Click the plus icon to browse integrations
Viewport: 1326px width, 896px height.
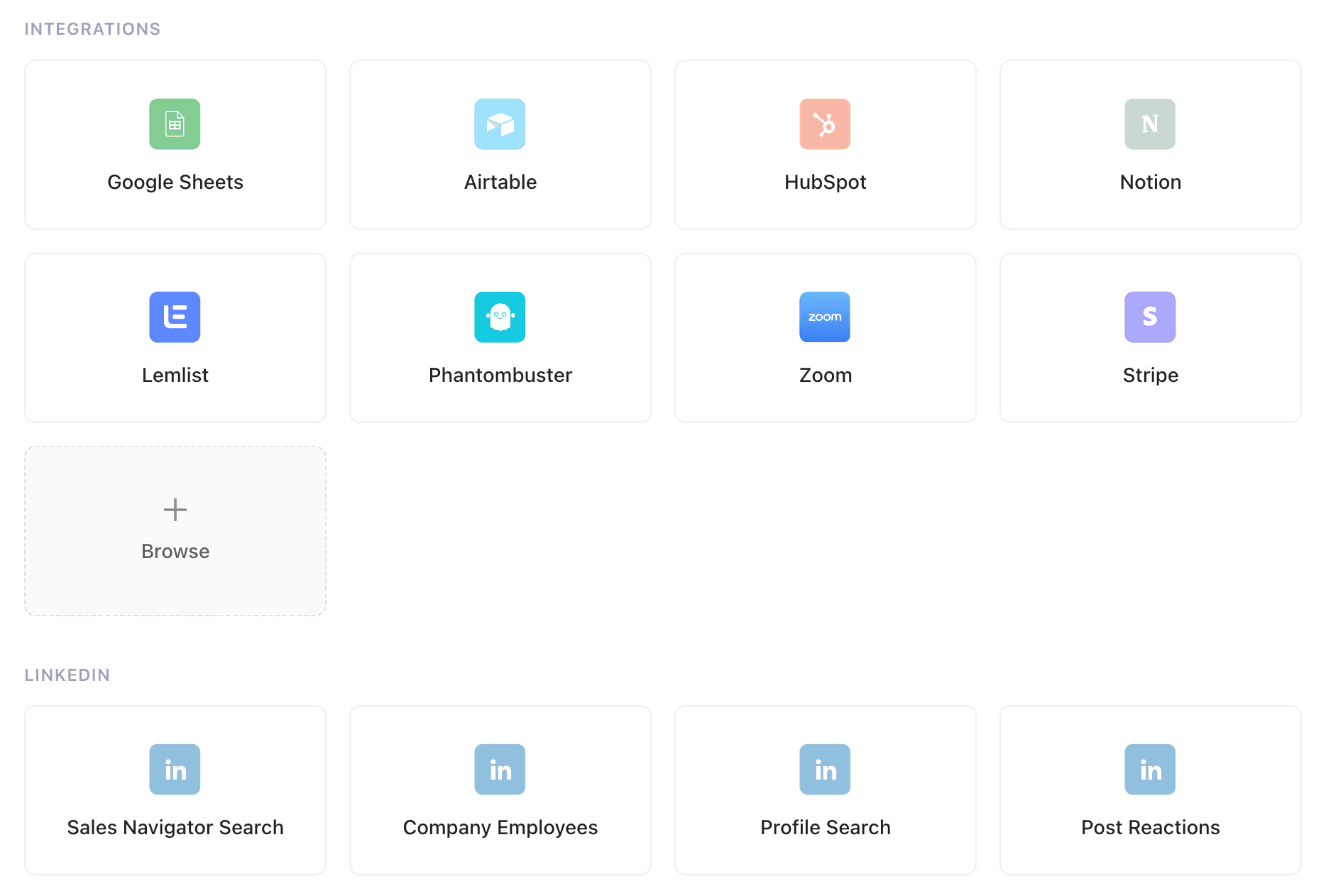175,510
